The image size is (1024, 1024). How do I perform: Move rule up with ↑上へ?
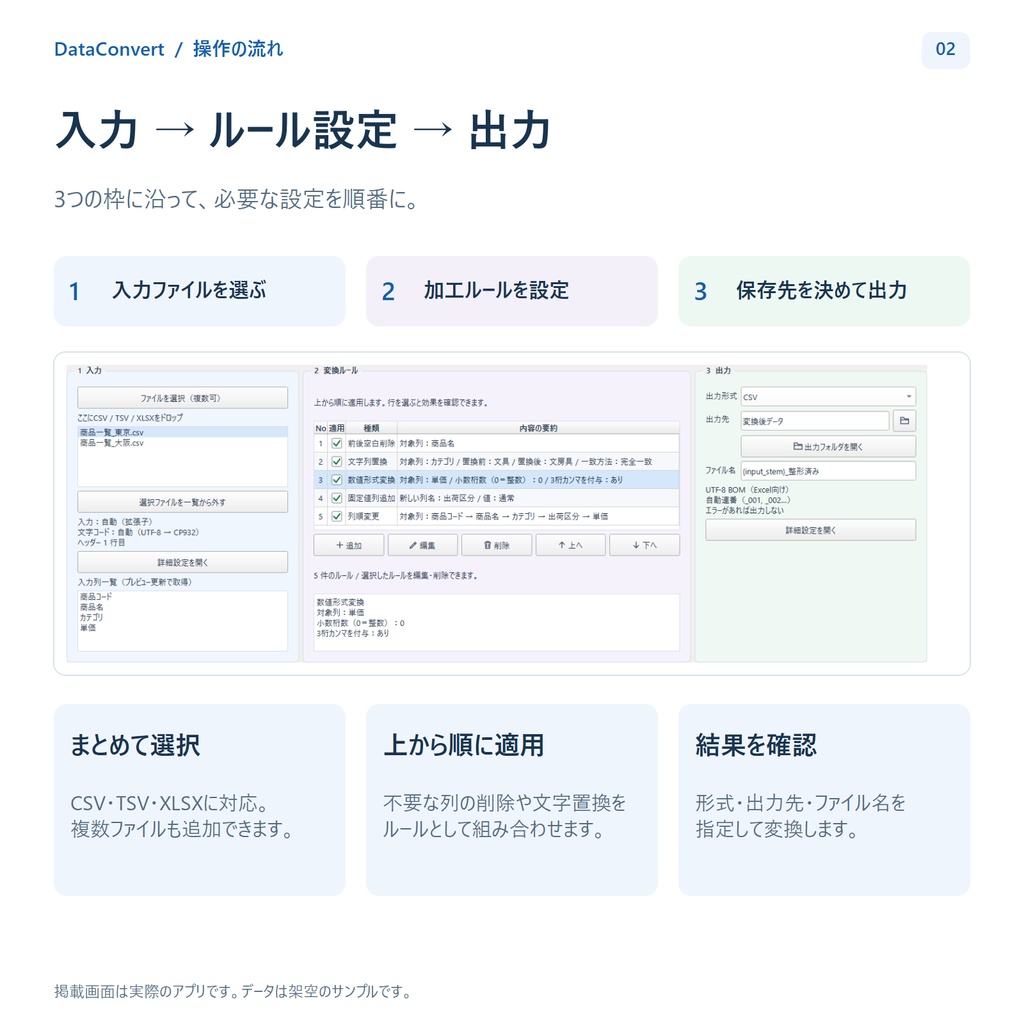pos(570,545)
